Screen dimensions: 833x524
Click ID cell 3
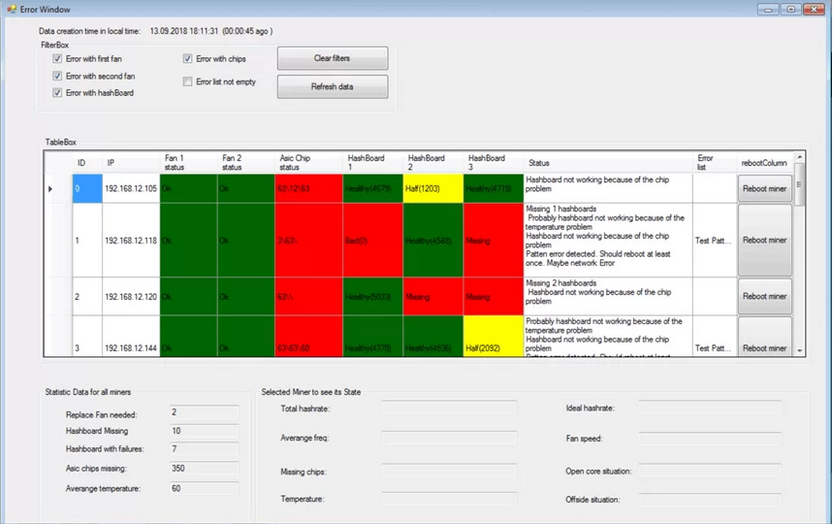87,336
